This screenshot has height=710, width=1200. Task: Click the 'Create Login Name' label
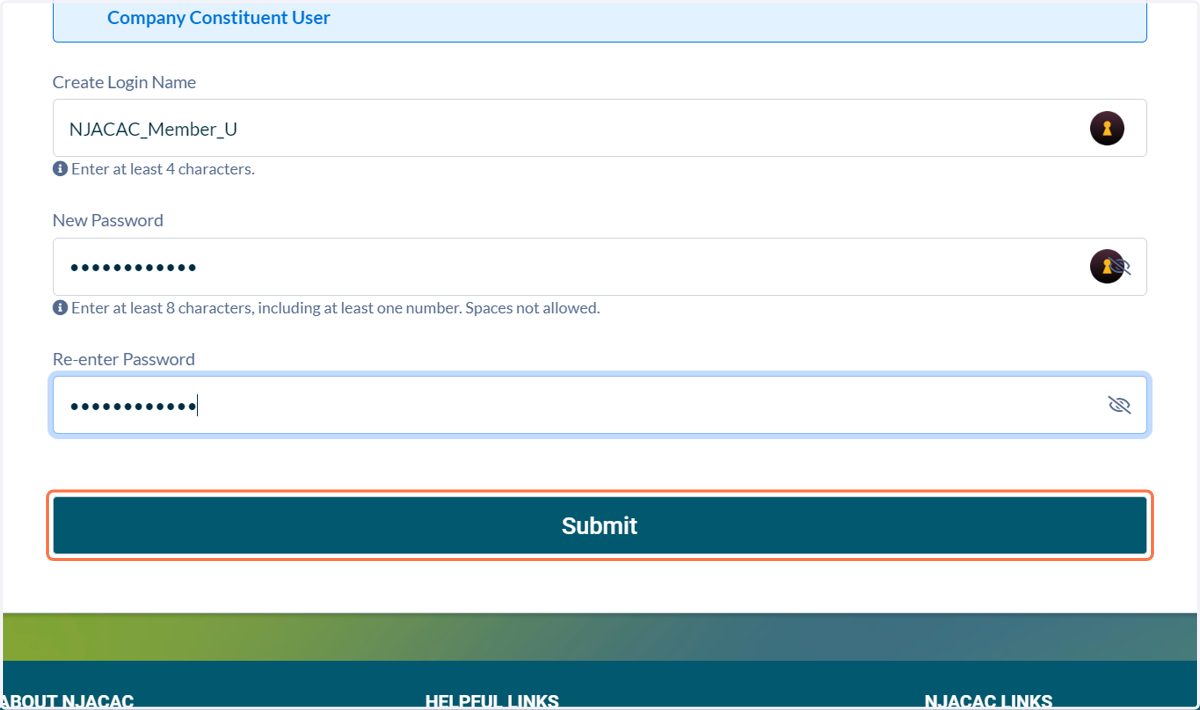[124, 82]
